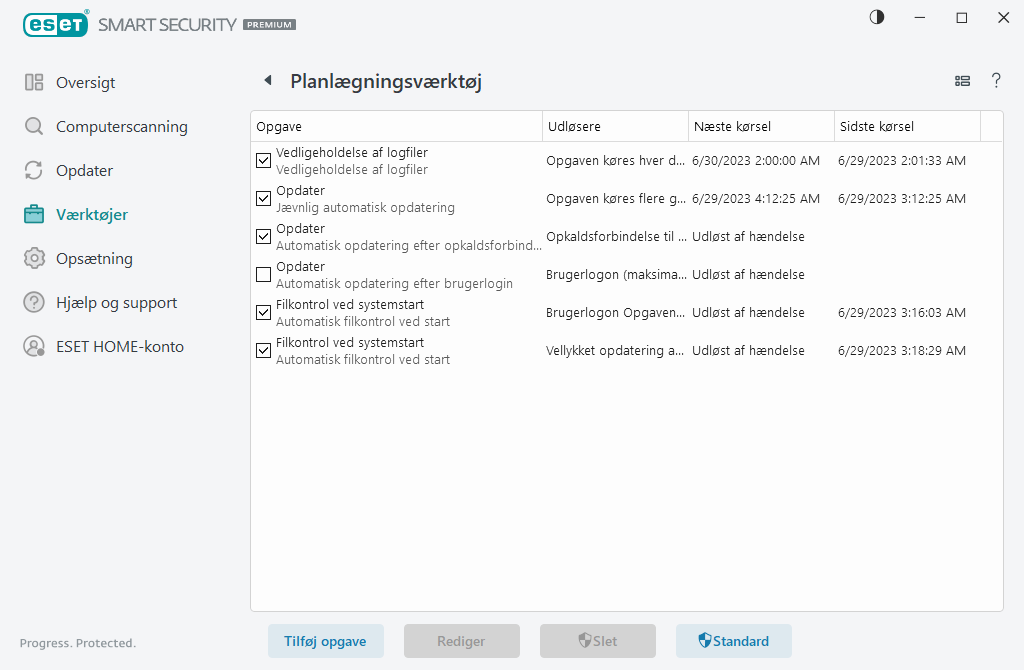1024x670 pixels.
Task: Click the Oversigt dashboard icon in sidebar
Action: pos(34,83)
